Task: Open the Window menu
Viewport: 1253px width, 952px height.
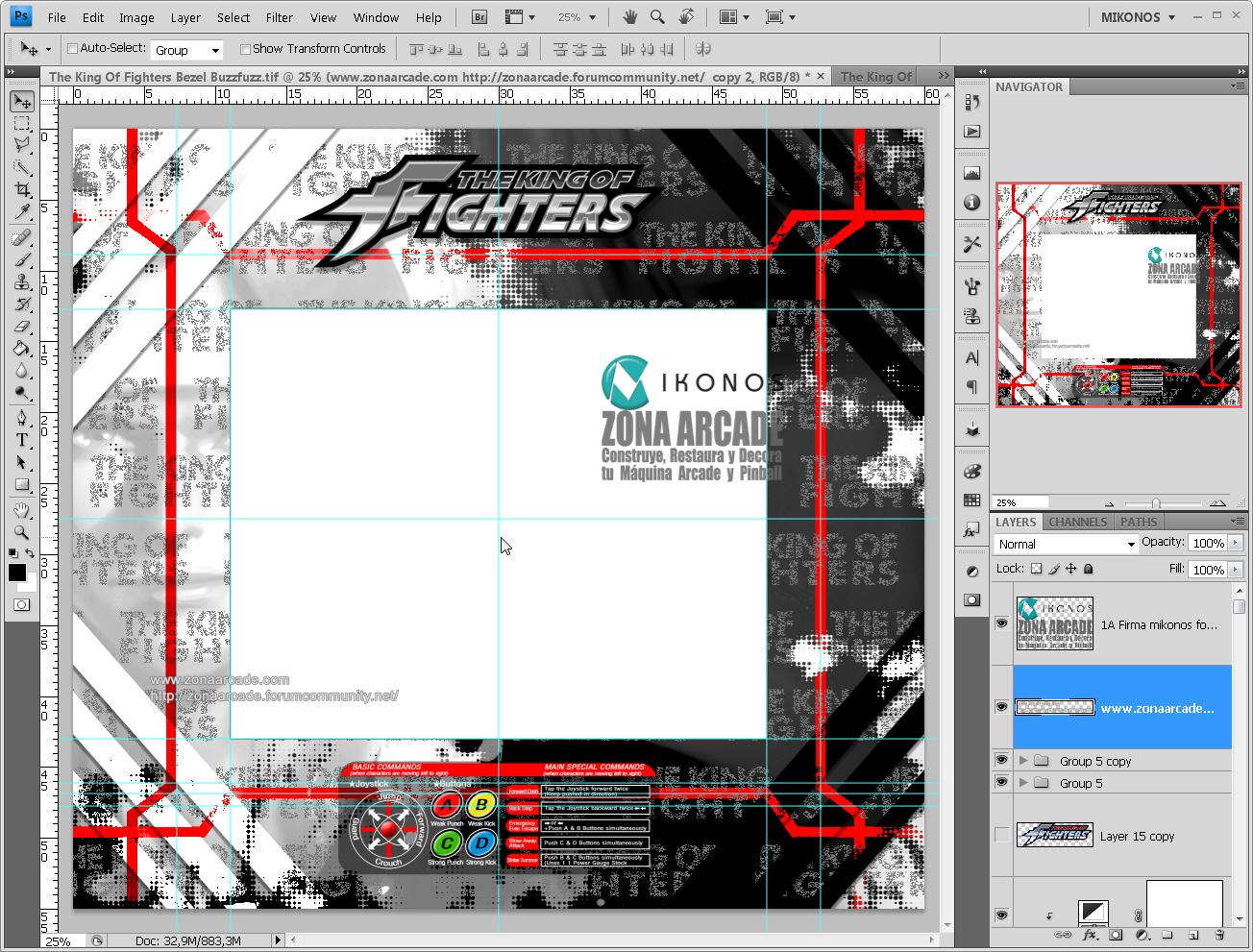Action: [376, 17]
